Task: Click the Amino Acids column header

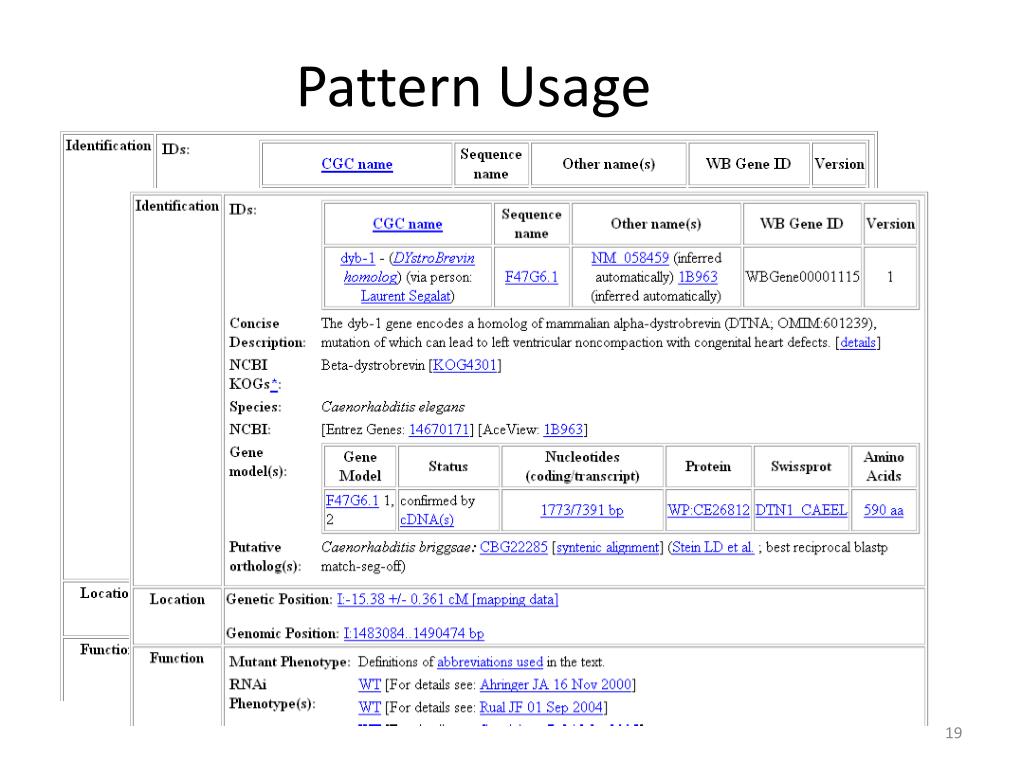Action: [x=884, y=466]
